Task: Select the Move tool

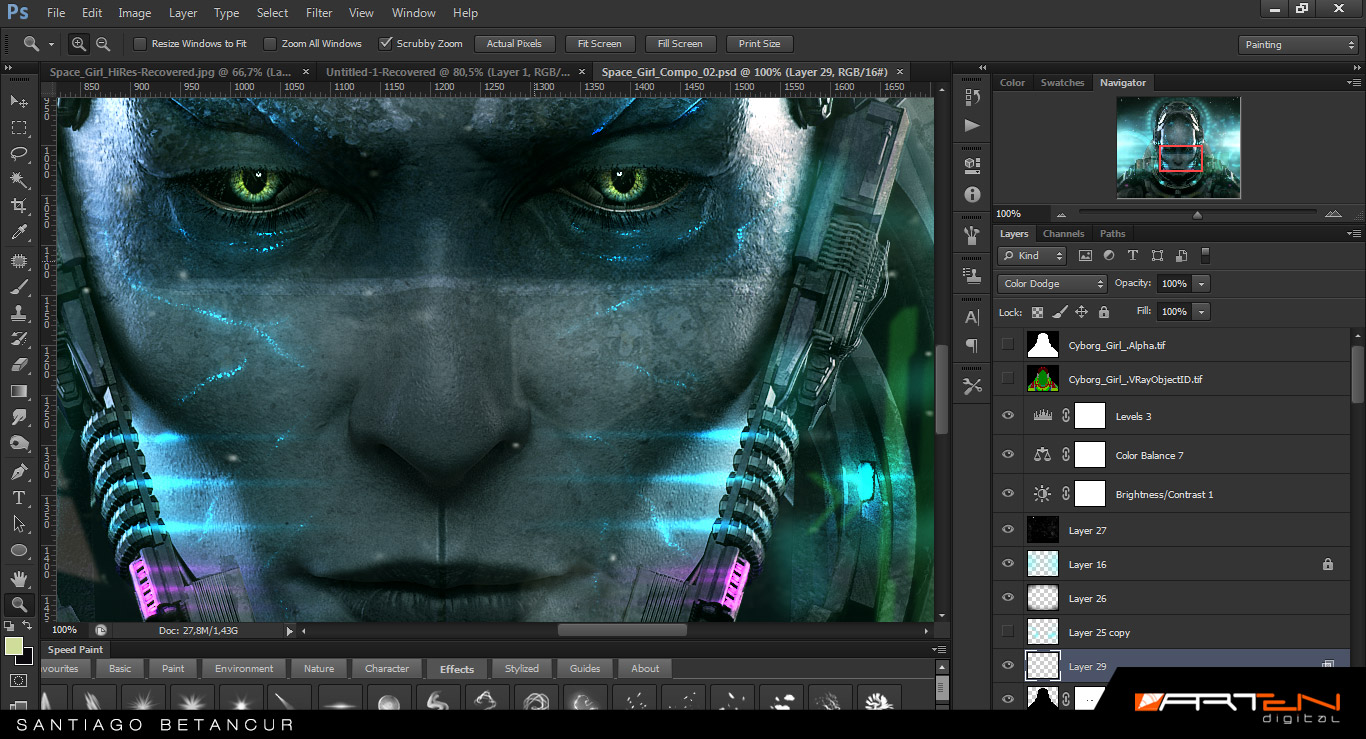Action: click(x=19, y=101)
